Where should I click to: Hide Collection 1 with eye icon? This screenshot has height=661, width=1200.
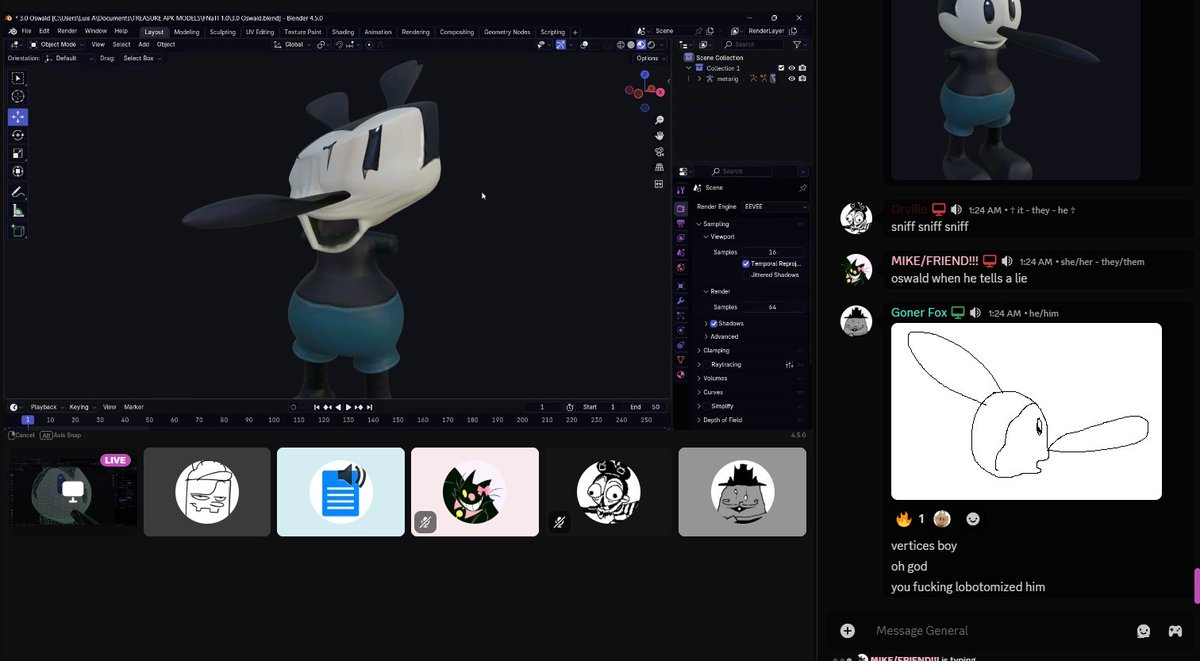791,68
